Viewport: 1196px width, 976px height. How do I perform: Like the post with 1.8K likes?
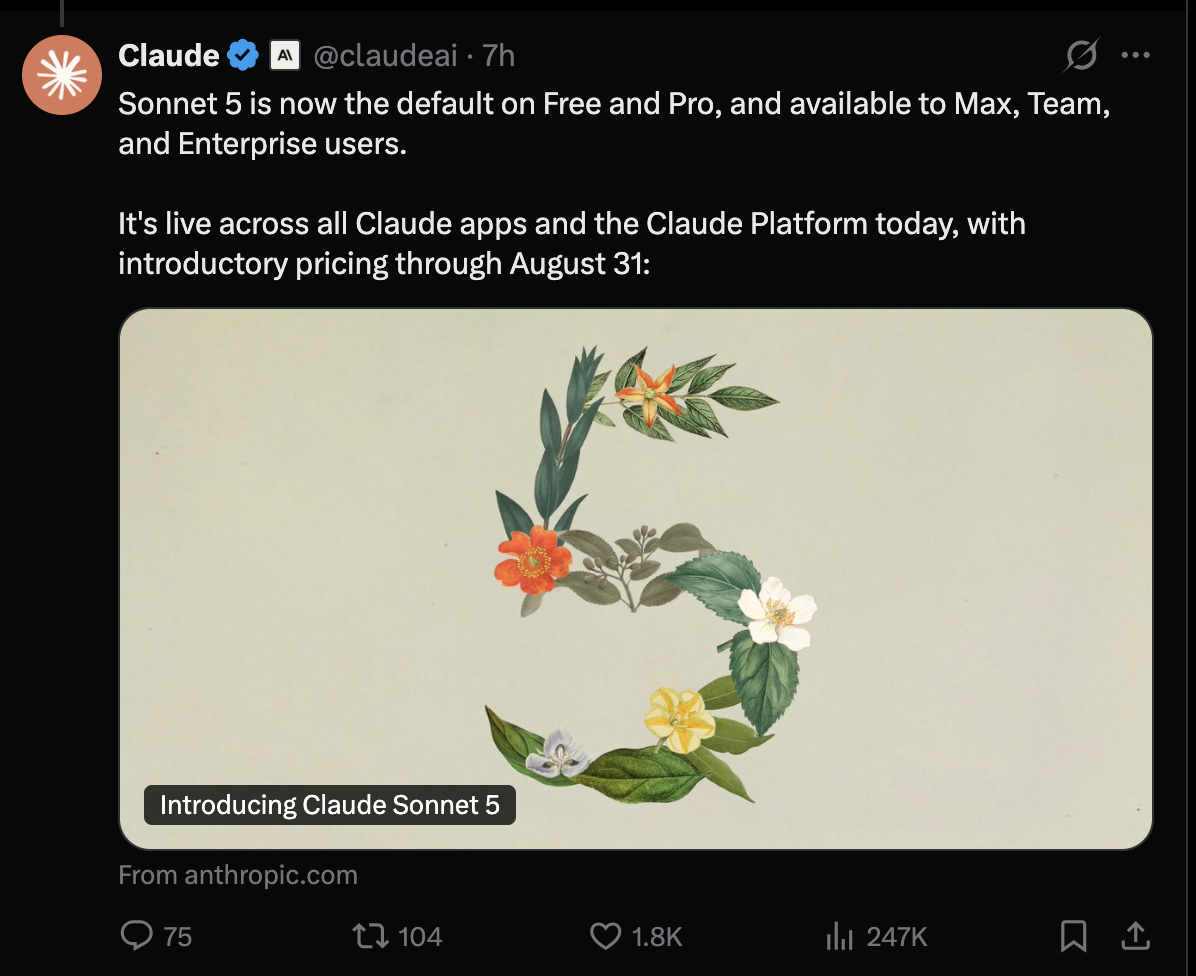pos(606,936)
